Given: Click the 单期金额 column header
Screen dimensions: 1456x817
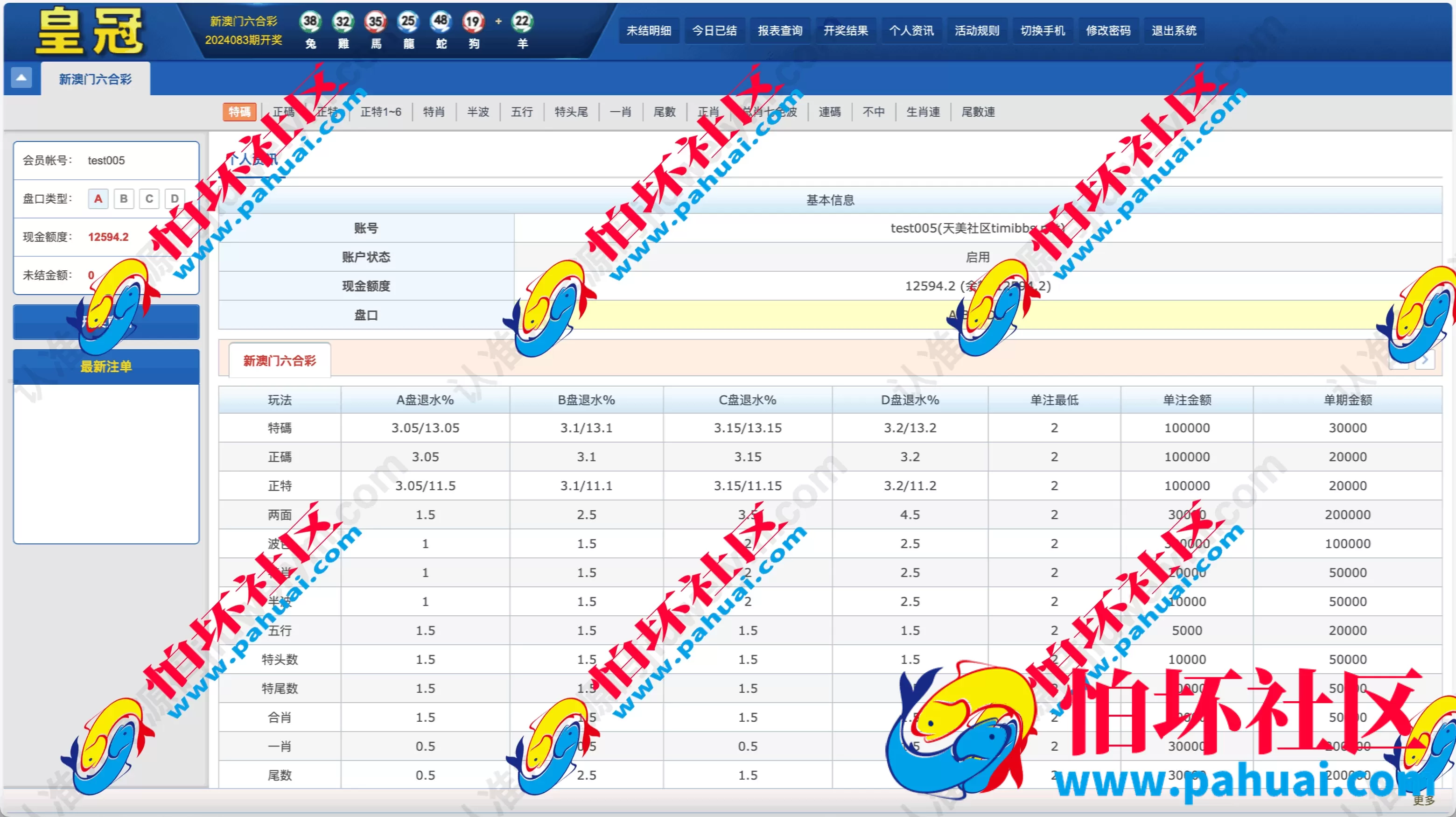Looking at the screenshot, I should (1347, 400).
